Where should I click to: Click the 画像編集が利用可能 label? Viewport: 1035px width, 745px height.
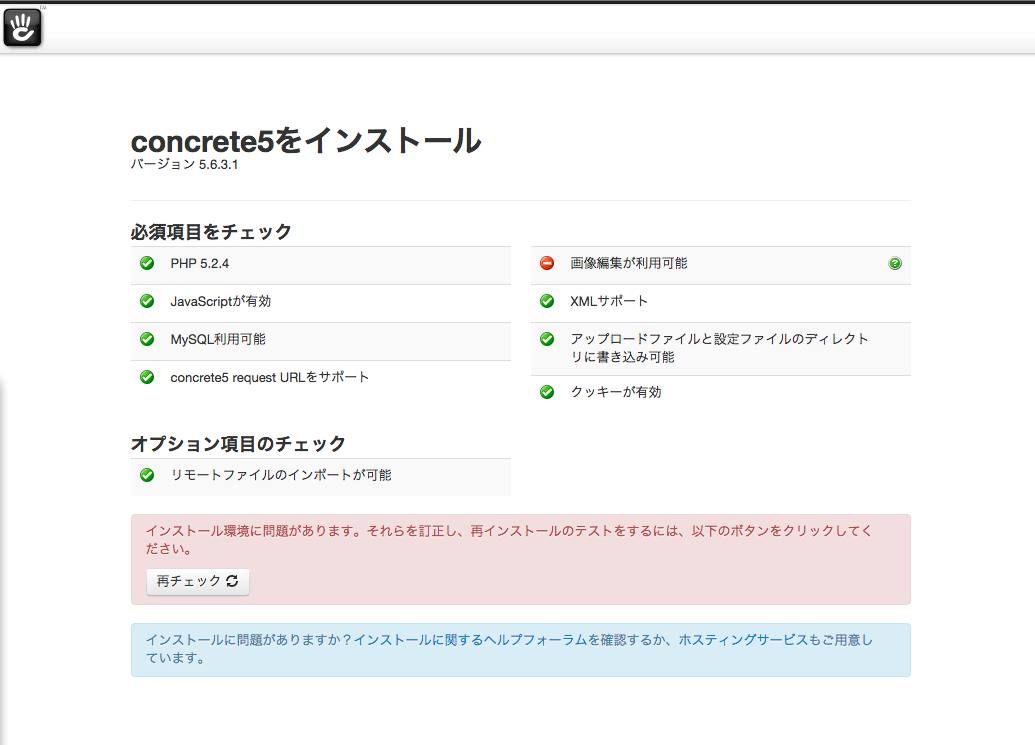(628, 263)
